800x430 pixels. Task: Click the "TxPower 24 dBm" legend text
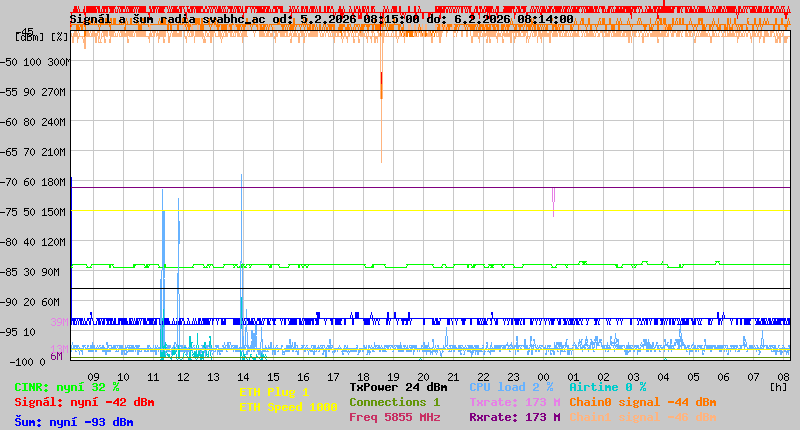click(x=398, y=387)
